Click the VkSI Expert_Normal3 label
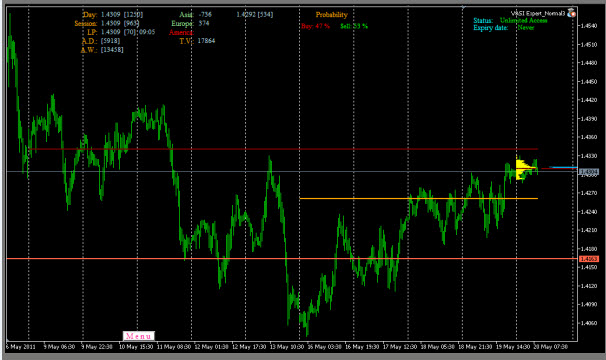Viewport: 606px width, 360px height. pyautogui.click(x=538, y=14)
